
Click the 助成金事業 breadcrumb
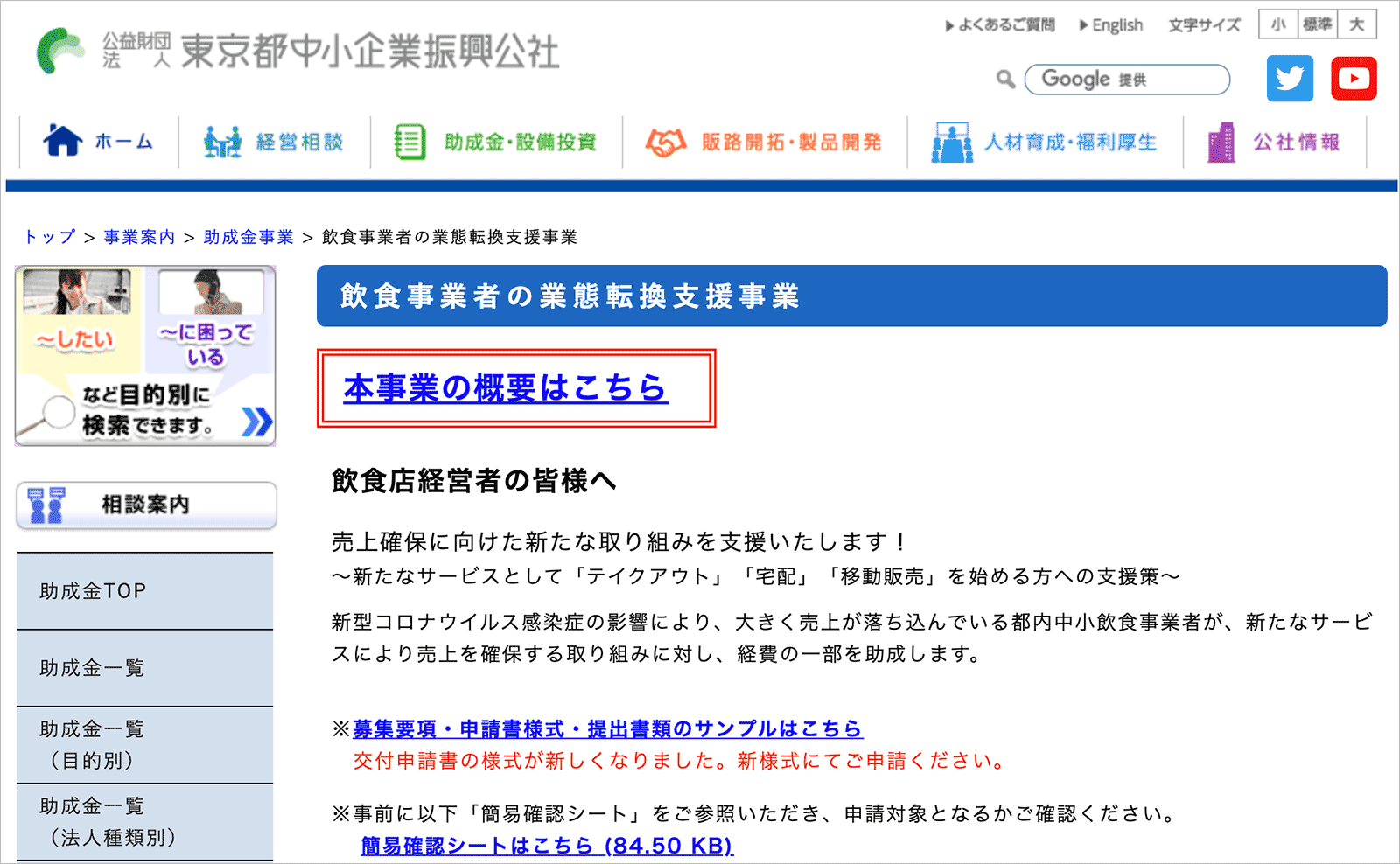tap(248, 237)
